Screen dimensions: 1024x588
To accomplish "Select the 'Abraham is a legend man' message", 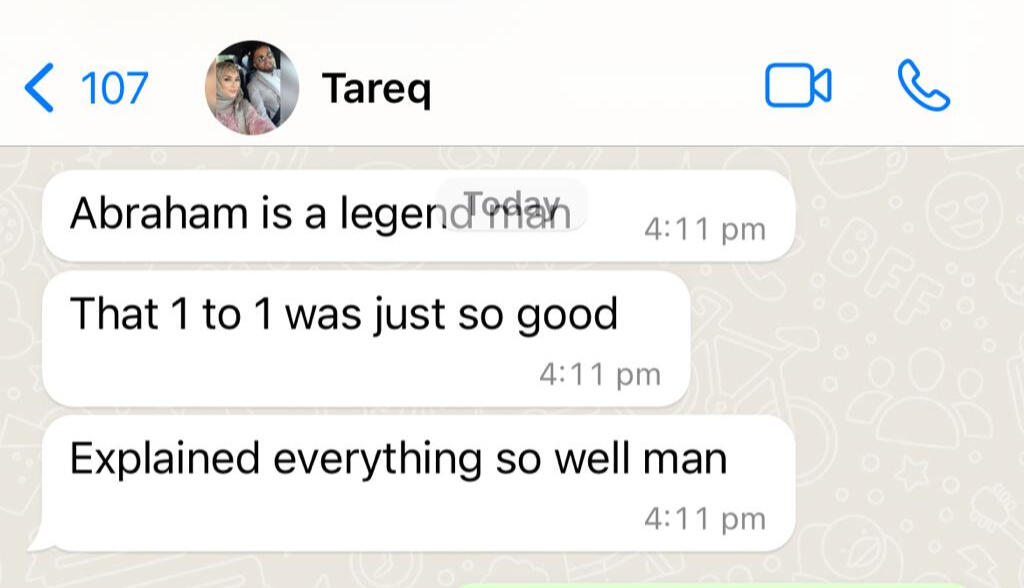I will click(x=419, y=215).
